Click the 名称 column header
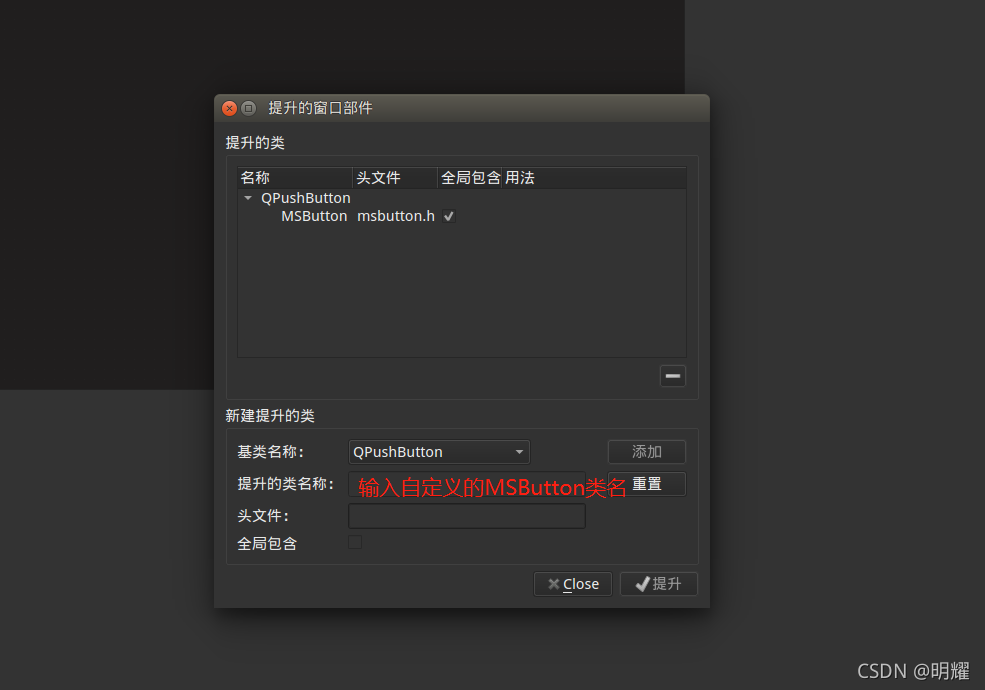 253,177
